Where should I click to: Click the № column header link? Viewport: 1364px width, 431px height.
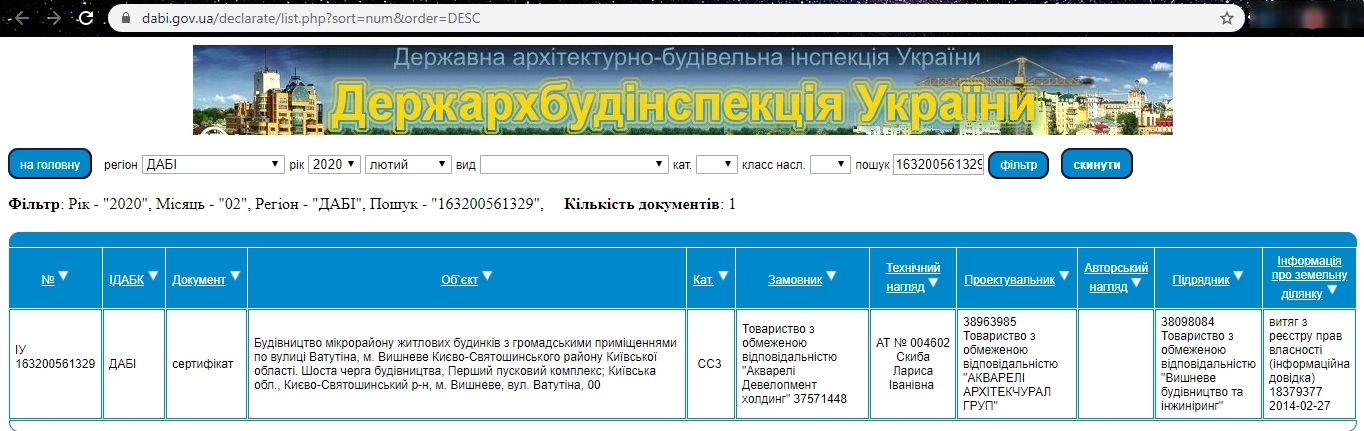(47, 280)
